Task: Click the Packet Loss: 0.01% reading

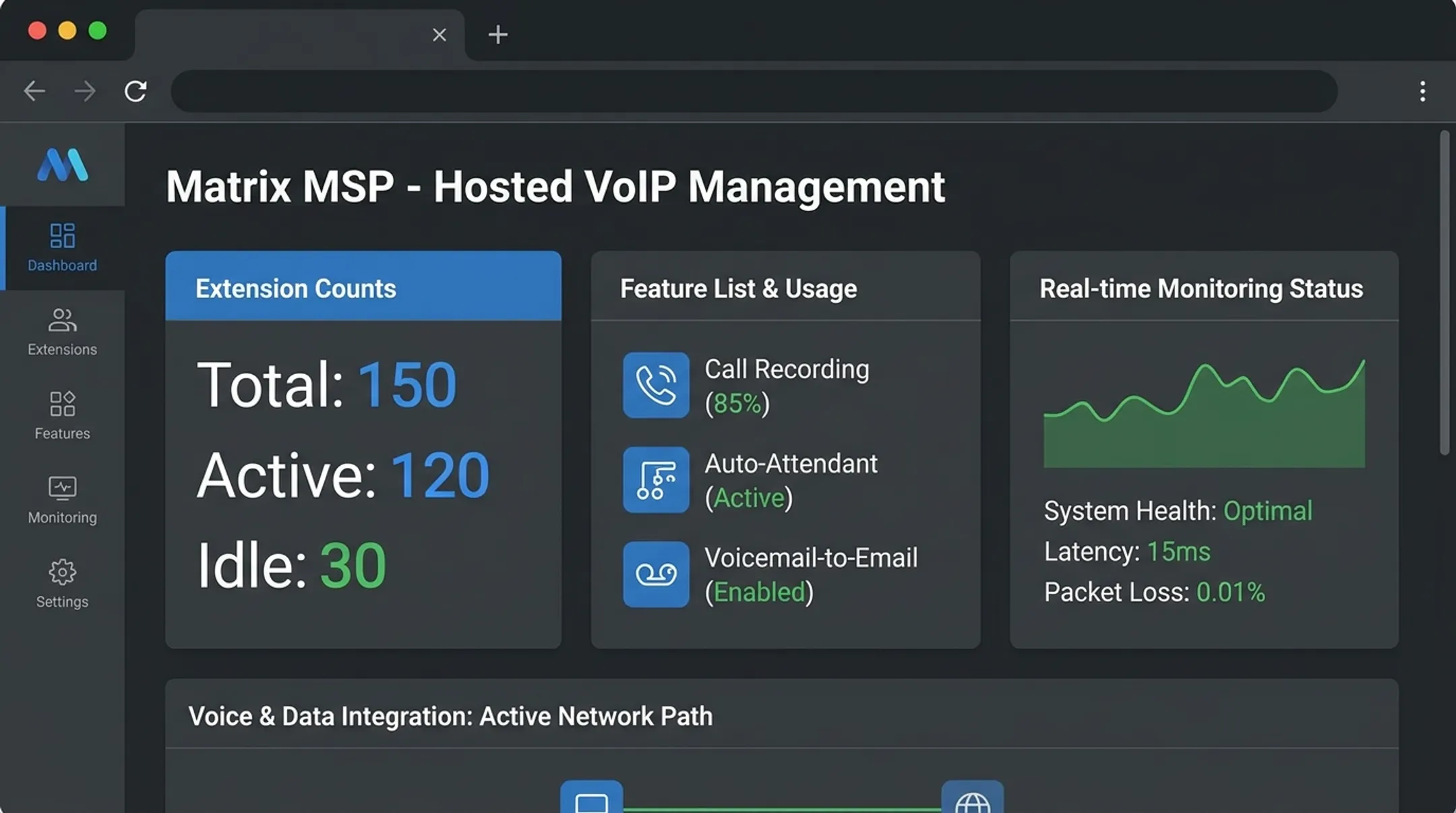Action: pyautogui.click(x=1155, y=592)
